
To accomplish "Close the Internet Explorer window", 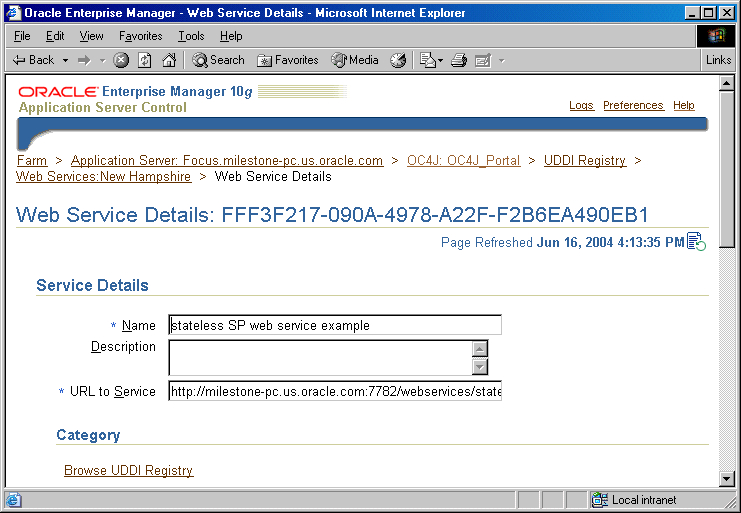I will pyautogui.click(x=727, y=13).
